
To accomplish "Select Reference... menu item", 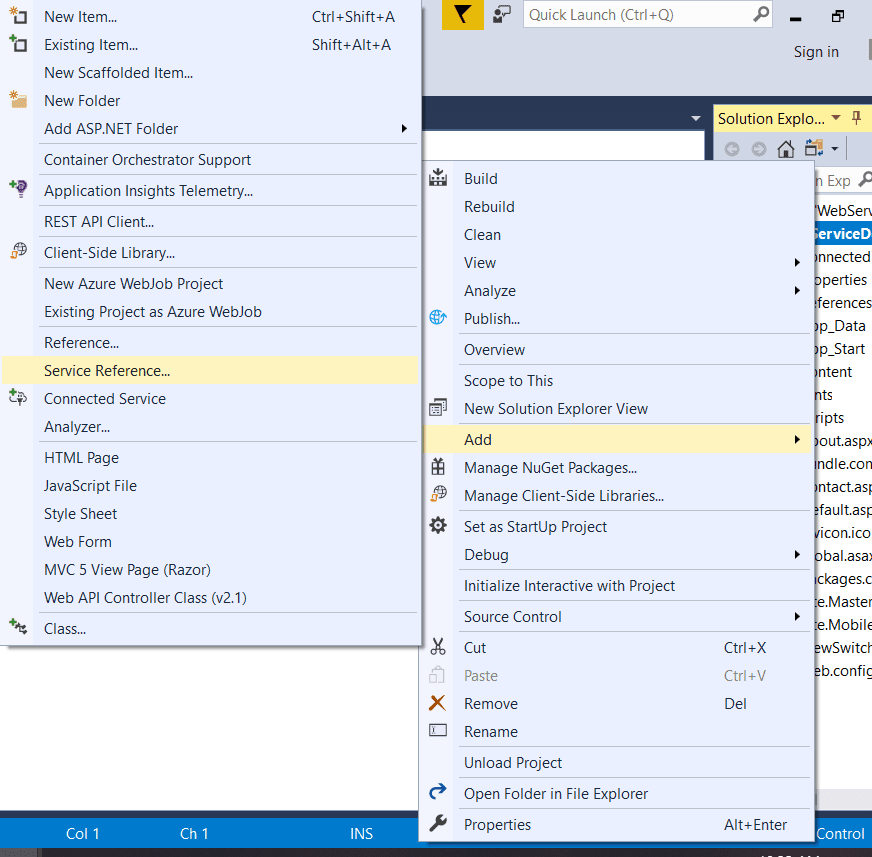I will [210, 343].
